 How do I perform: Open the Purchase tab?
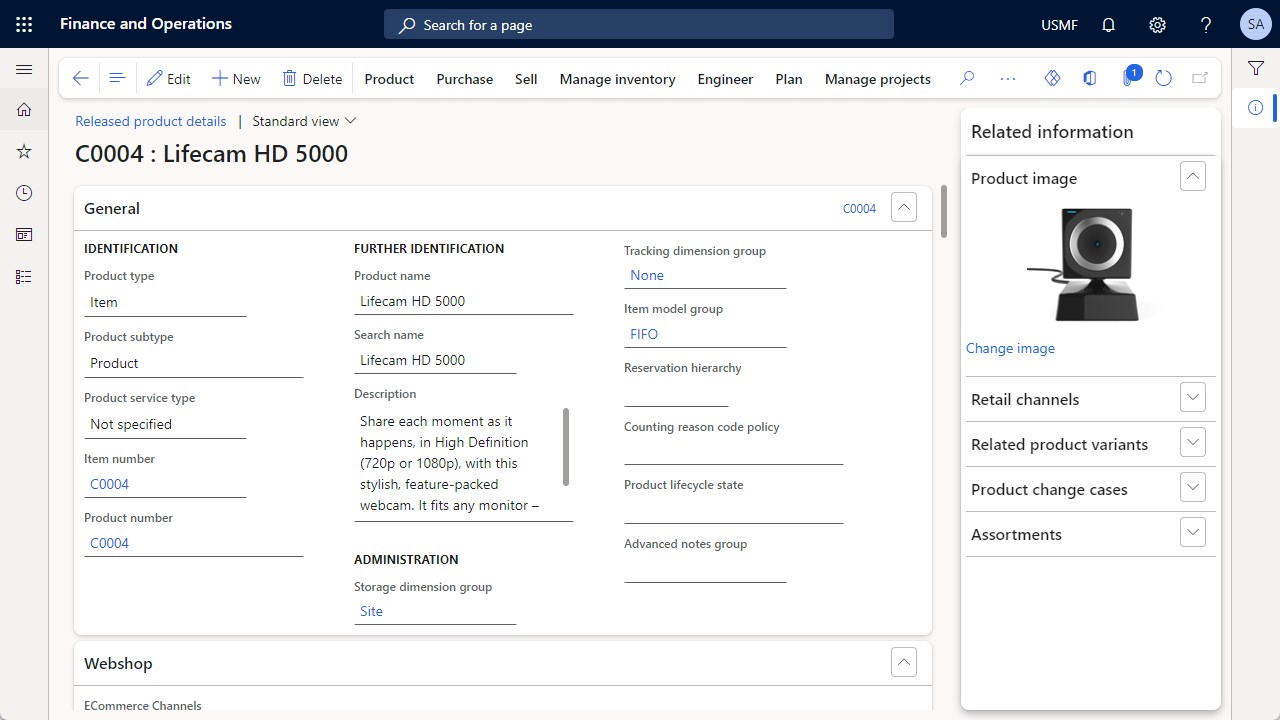[x=465, y=79]
